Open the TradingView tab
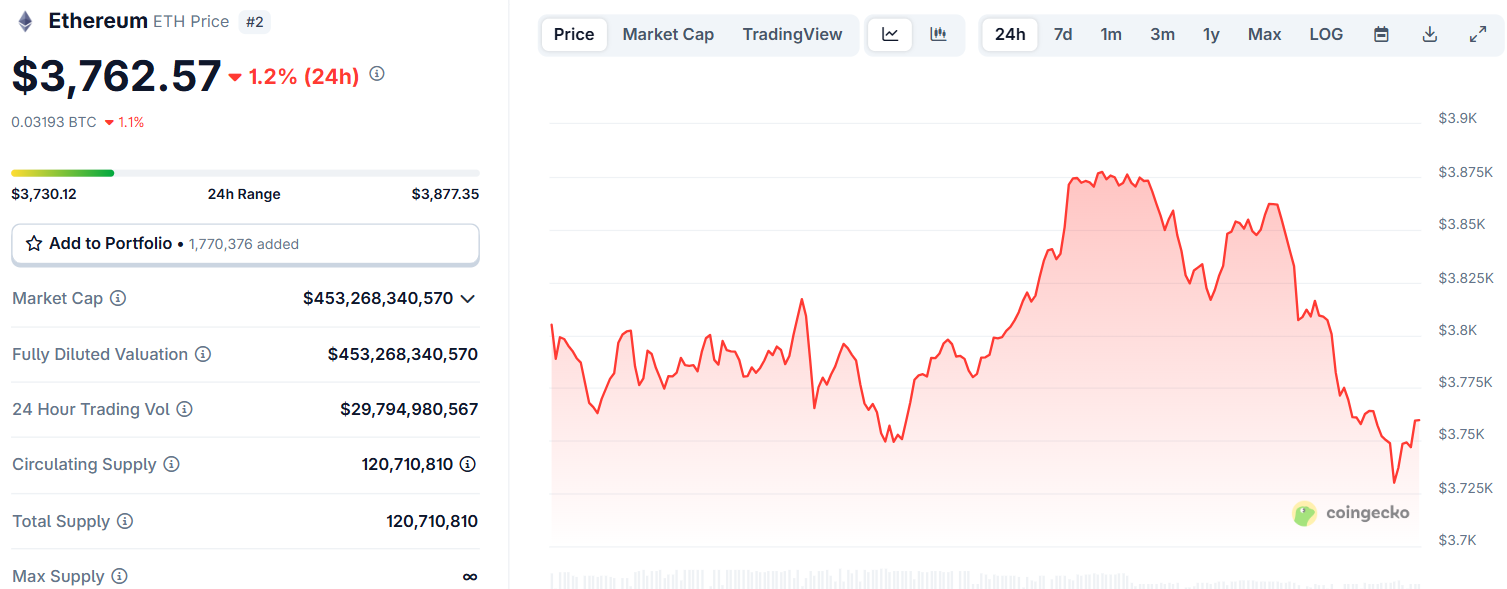 (x=792, y=34)
